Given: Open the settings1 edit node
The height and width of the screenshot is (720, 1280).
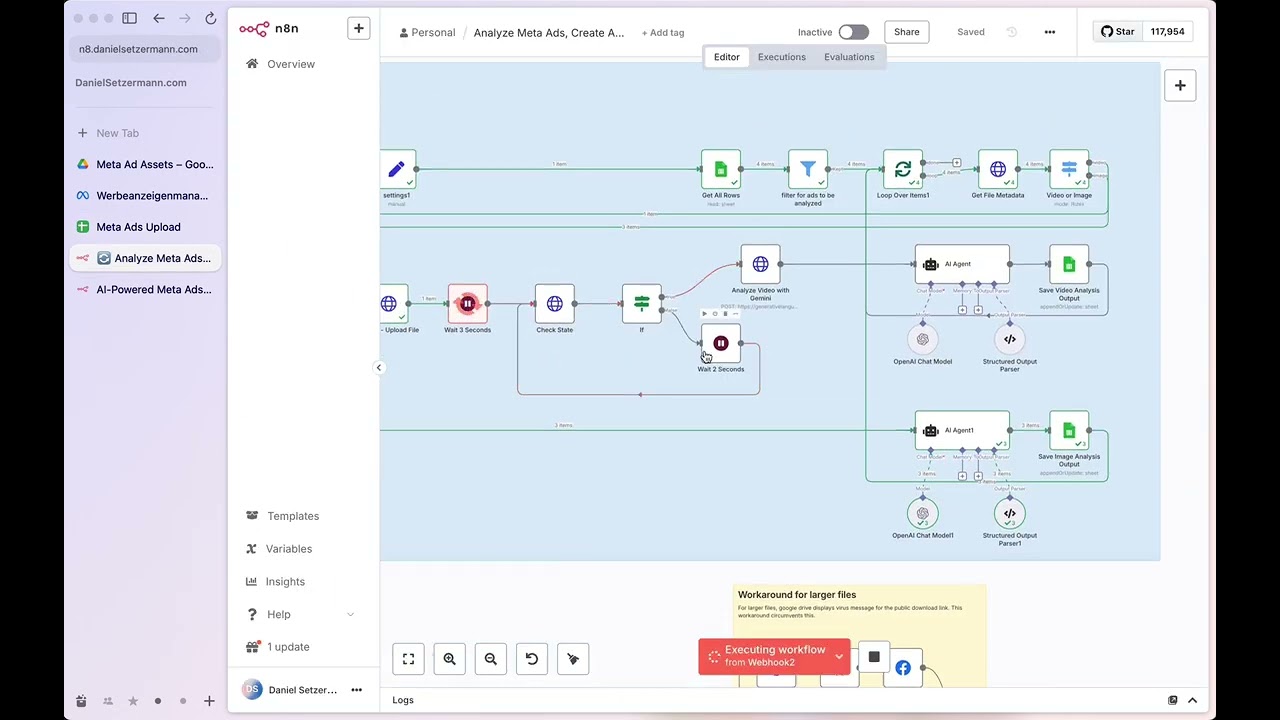Looking at the screenshot, I should coord(397,169).
